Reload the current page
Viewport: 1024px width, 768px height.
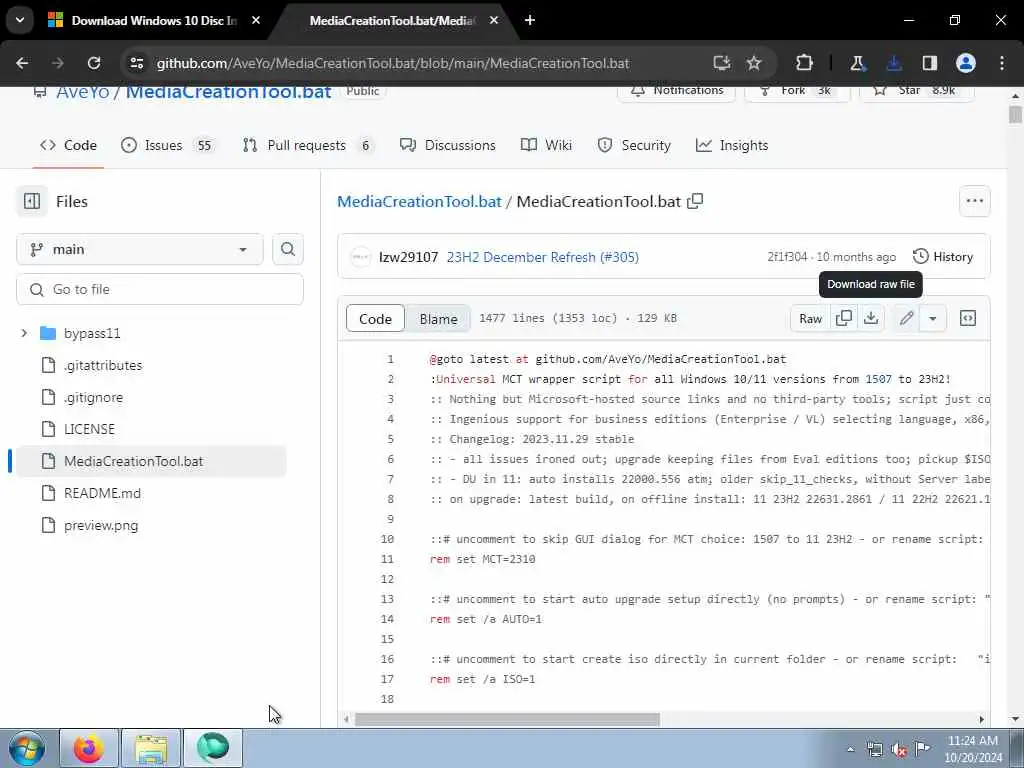(94, 63)
